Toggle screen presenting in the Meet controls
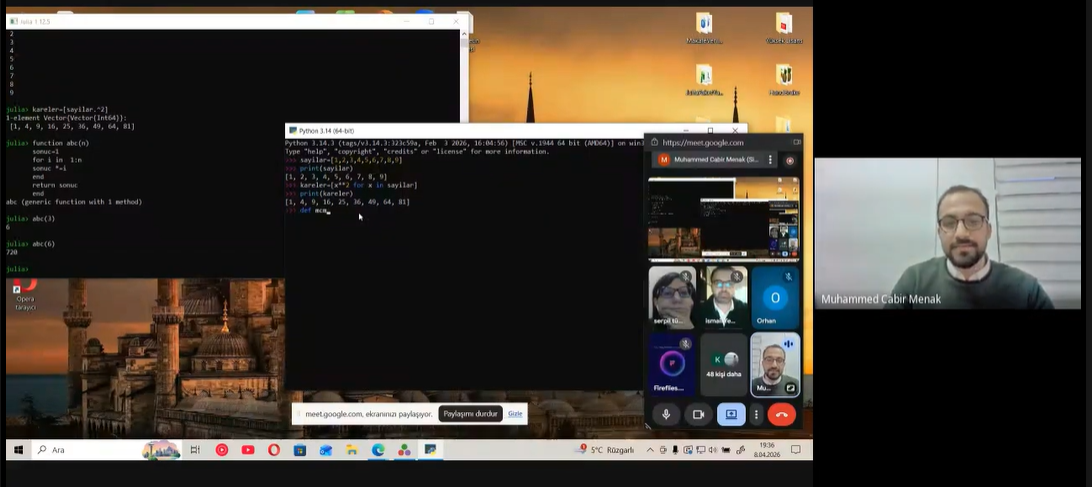This screenshot has width=1092, height=487. (x=731, y=414)
